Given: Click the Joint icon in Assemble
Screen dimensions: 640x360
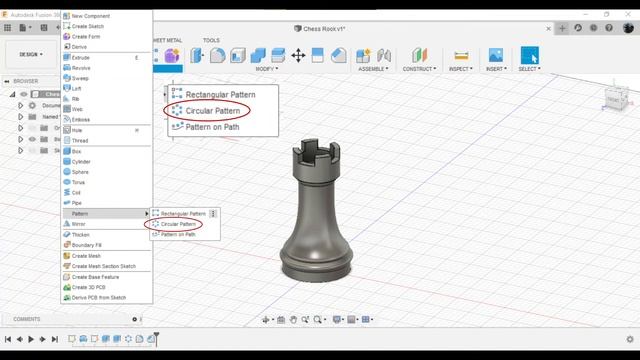Looking at the screenshot, I should [x=384, y=56].
